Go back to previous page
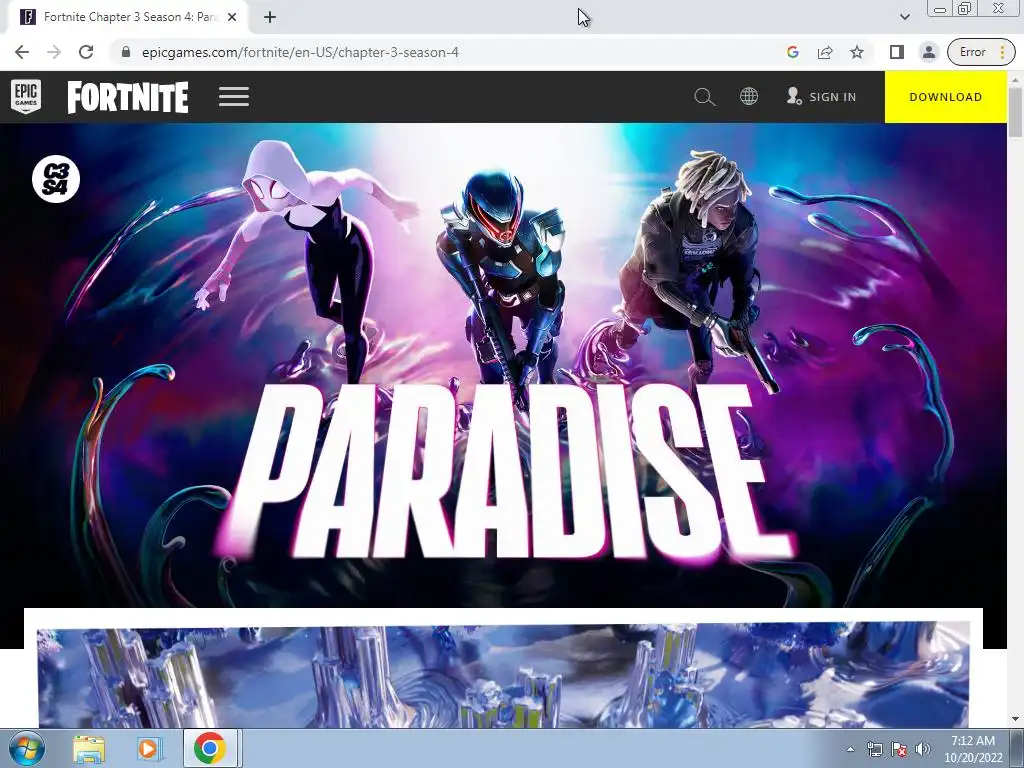The image size is (1024, 768). (22, 52)
